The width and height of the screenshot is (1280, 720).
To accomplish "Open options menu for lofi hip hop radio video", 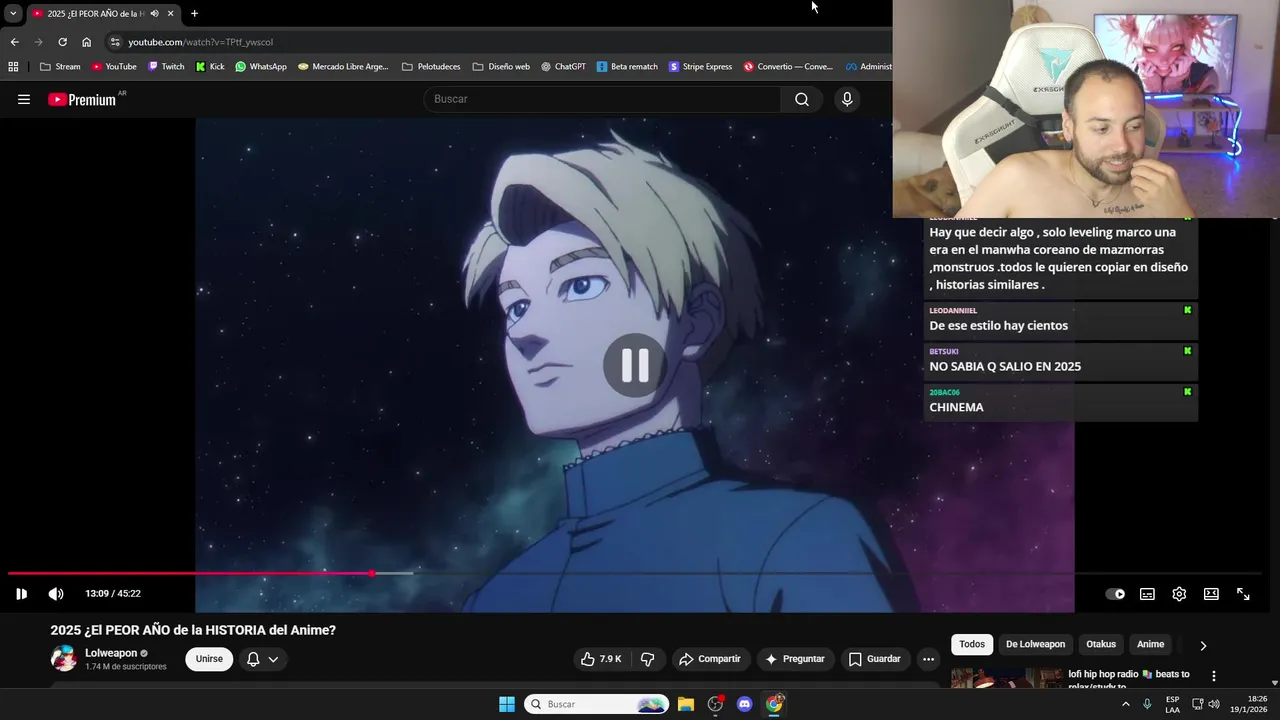I will 1214,676.
